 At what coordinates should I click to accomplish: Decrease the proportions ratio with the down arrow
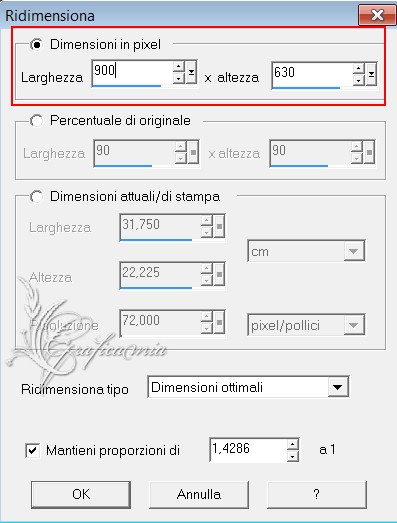[x=292, y=456]
